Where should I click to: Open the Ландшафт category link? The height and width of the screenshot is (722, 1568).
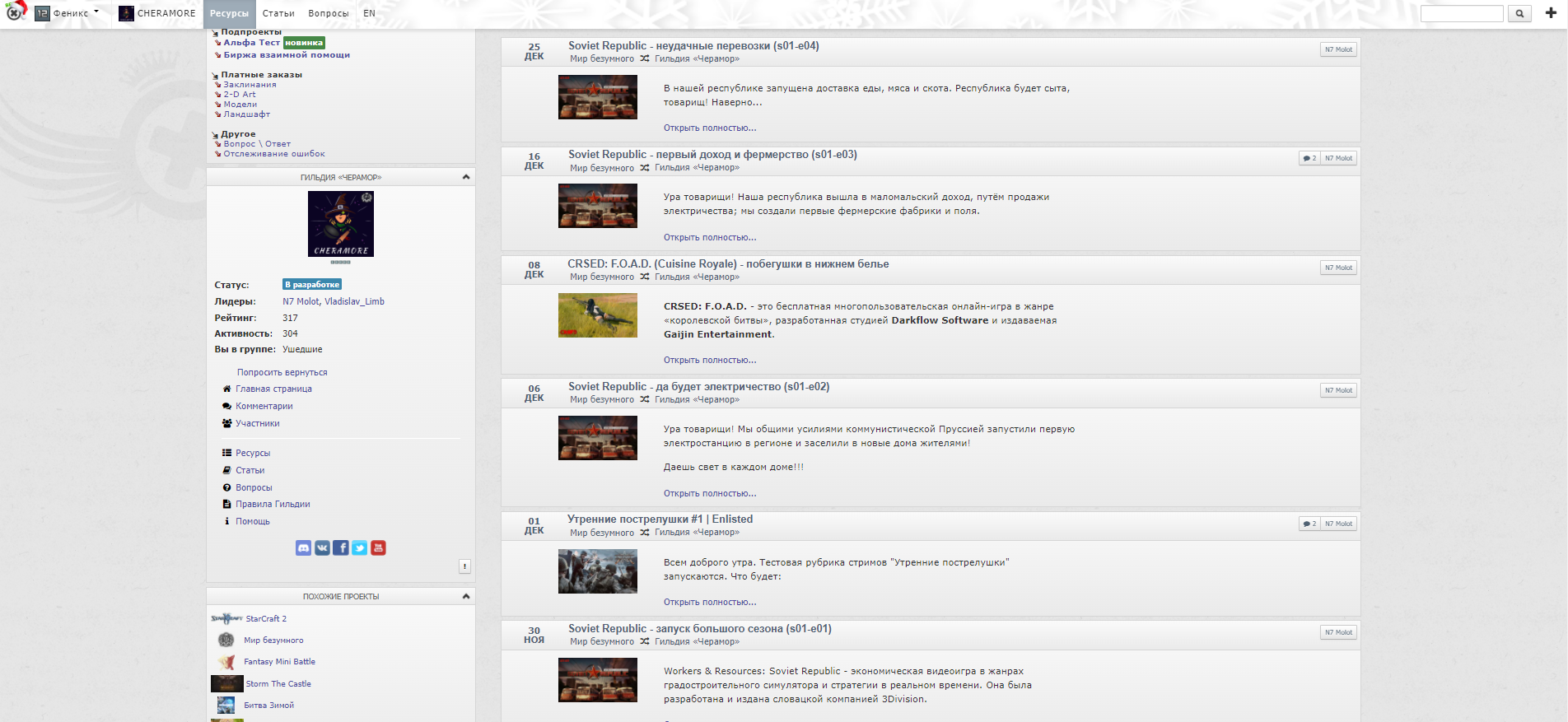[247, 114]
